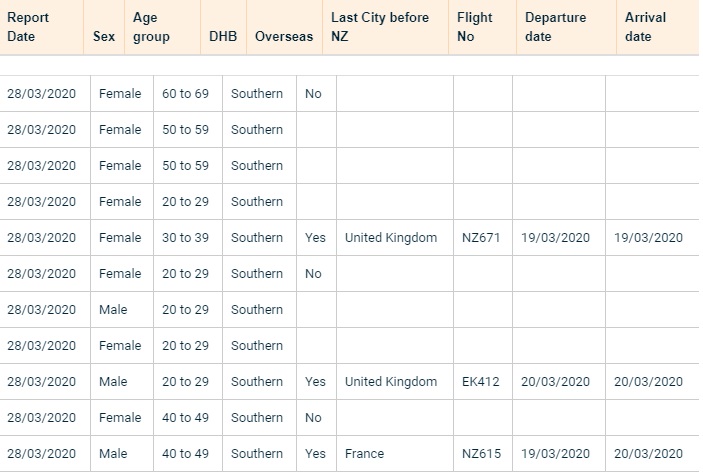Select the NZ615 flight cell
Image resolution: width=703 pixels, height=475 pixels.
(x=482, y=453)
